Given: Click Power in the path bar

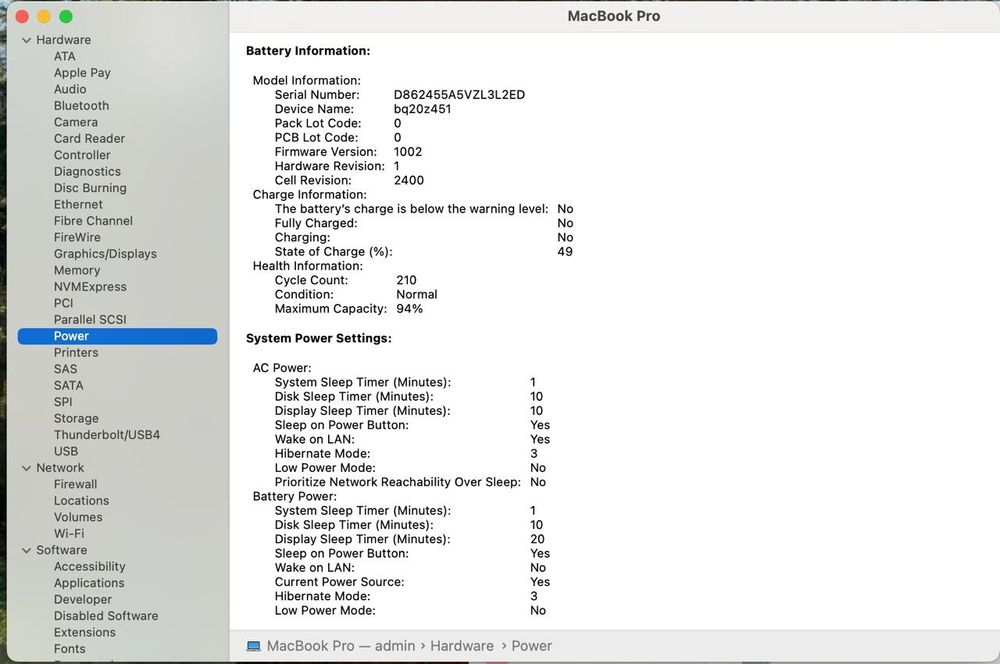Looking at the screenshot, I should pyautogui.click(x=531, y=646).
